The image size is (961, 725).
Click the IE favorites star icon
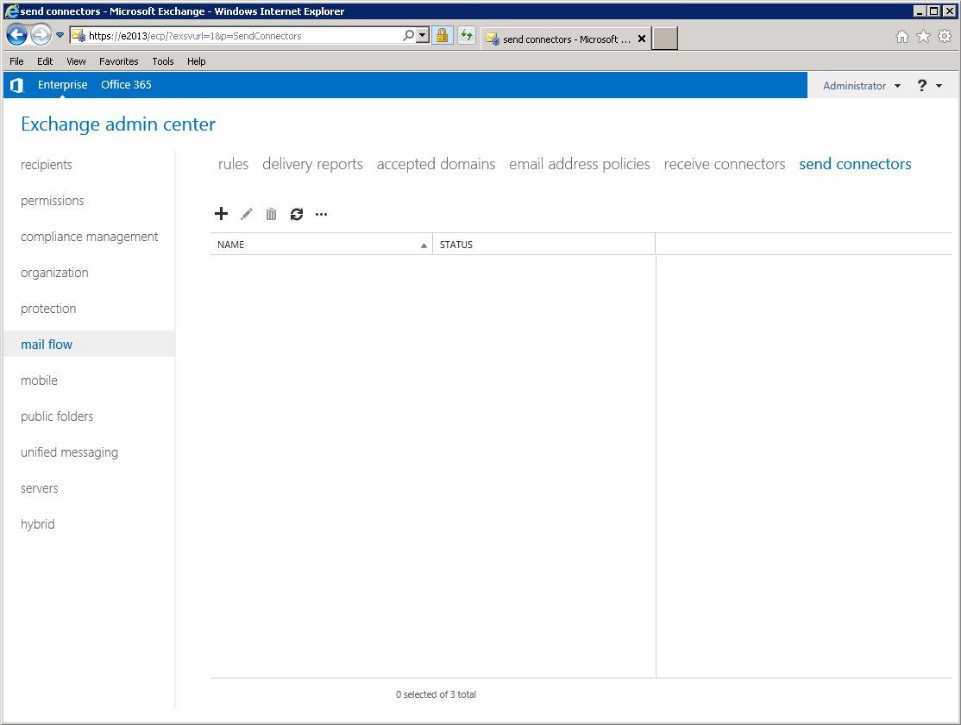[x=925, y=36]
